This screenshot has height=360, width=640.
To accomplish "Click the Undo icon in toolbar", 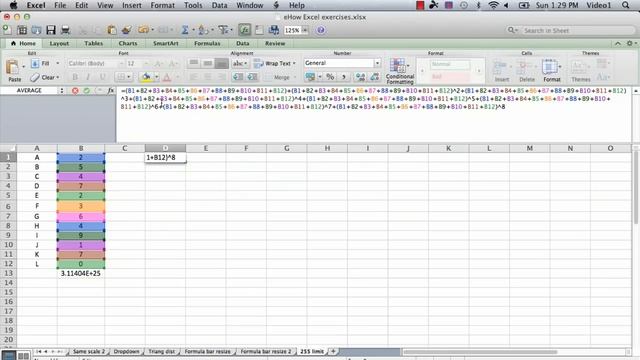I will coord(143,30).
